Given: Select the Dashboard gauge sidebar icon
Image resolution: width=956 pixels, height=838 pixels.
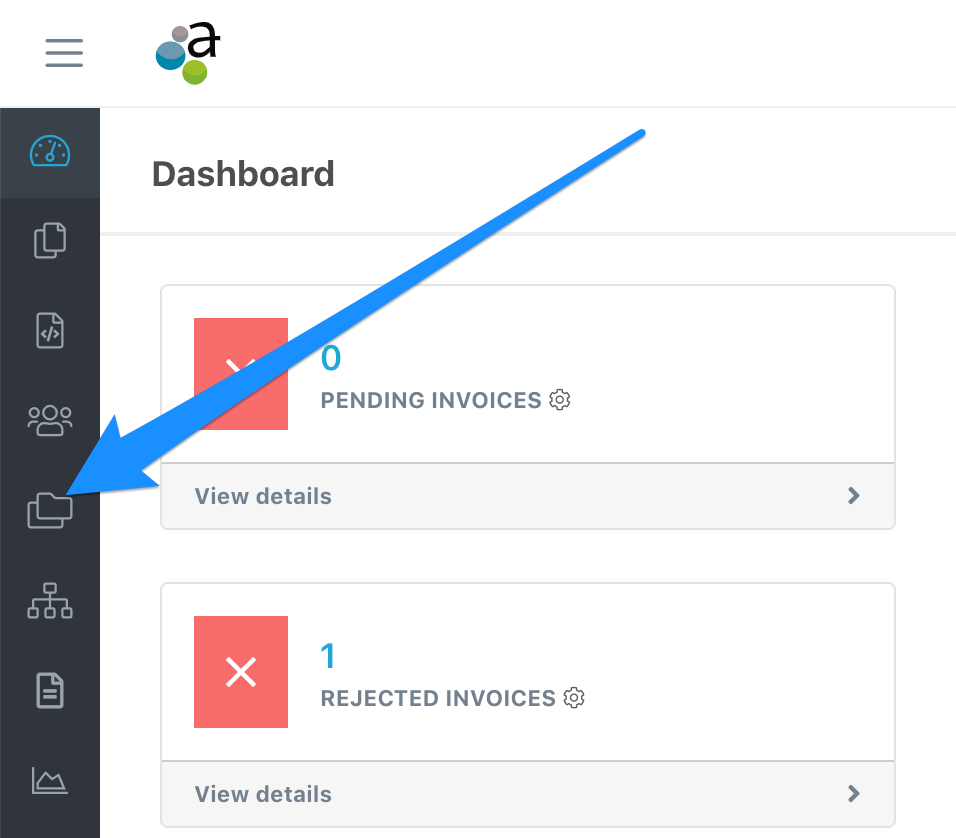Looking at the screenshot, I should coord(50,151).
